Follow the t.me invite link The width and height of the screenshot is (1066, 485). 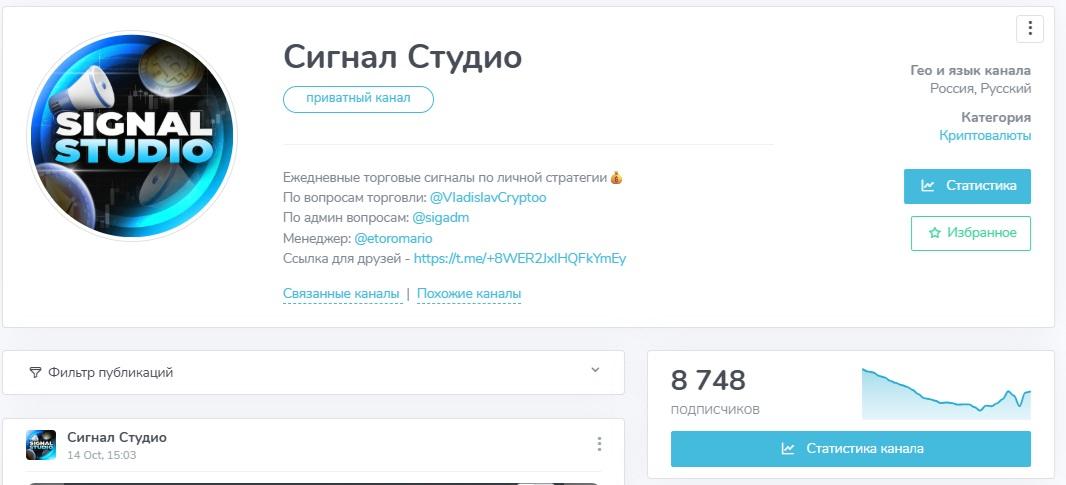click(x=519, y=259)
